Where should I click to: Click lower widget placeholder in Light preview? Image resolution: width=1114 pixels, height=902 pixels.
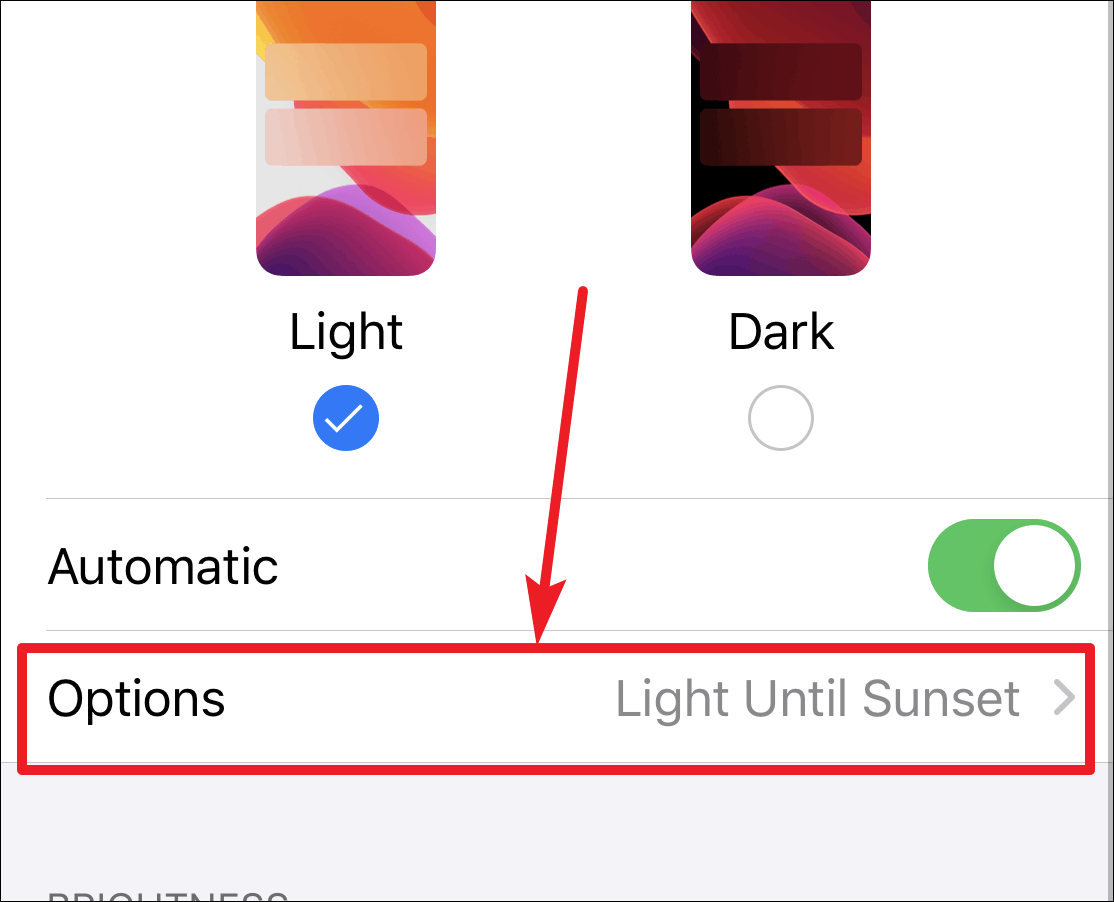click(x=346, y=137)
